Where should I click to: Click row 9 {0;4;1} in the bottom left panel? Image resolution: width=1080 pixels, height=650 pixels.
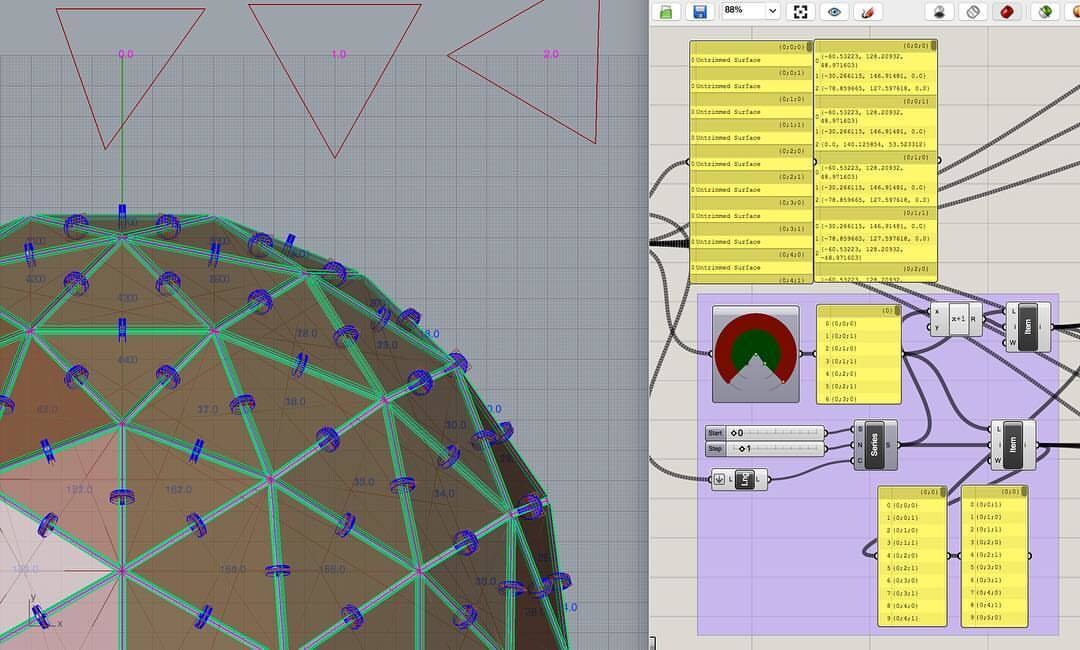912,619
